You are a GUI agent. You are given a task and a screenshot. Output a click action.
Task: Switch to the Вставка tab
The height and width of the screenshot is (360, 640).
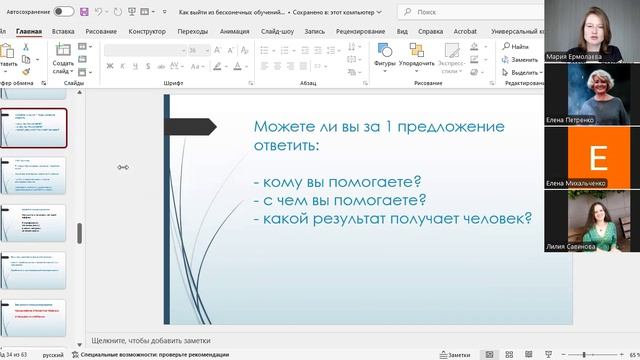[x=63, y=31]
